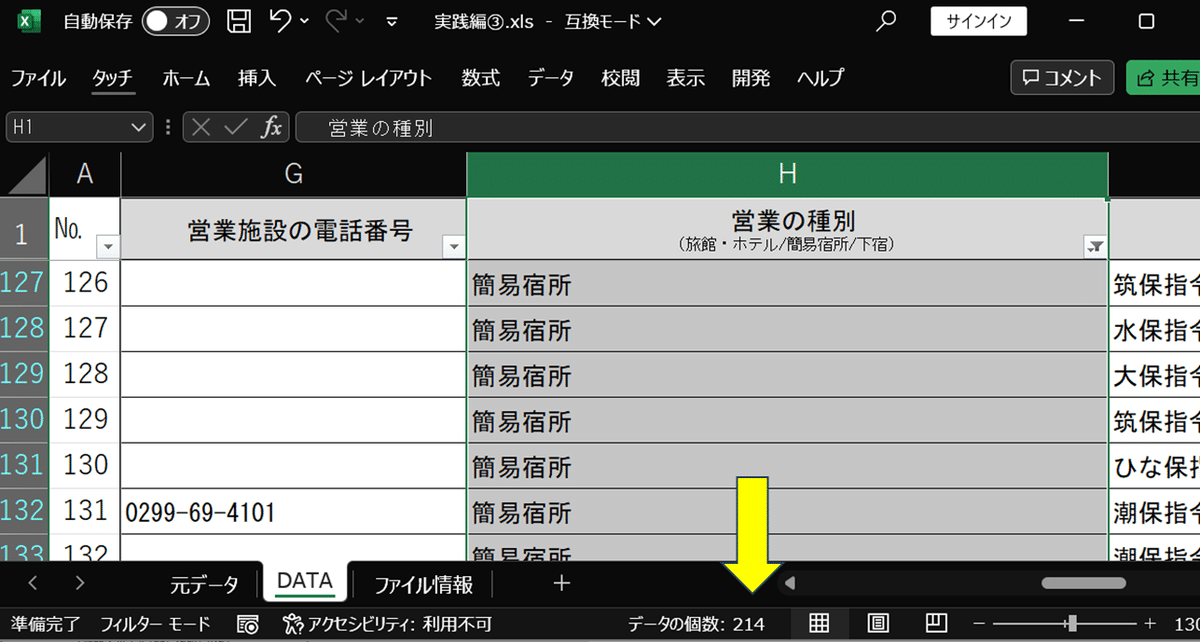The image size is (1200, 642).
Task: Click the Save floppy disk icon
Action: coord(239,21)
